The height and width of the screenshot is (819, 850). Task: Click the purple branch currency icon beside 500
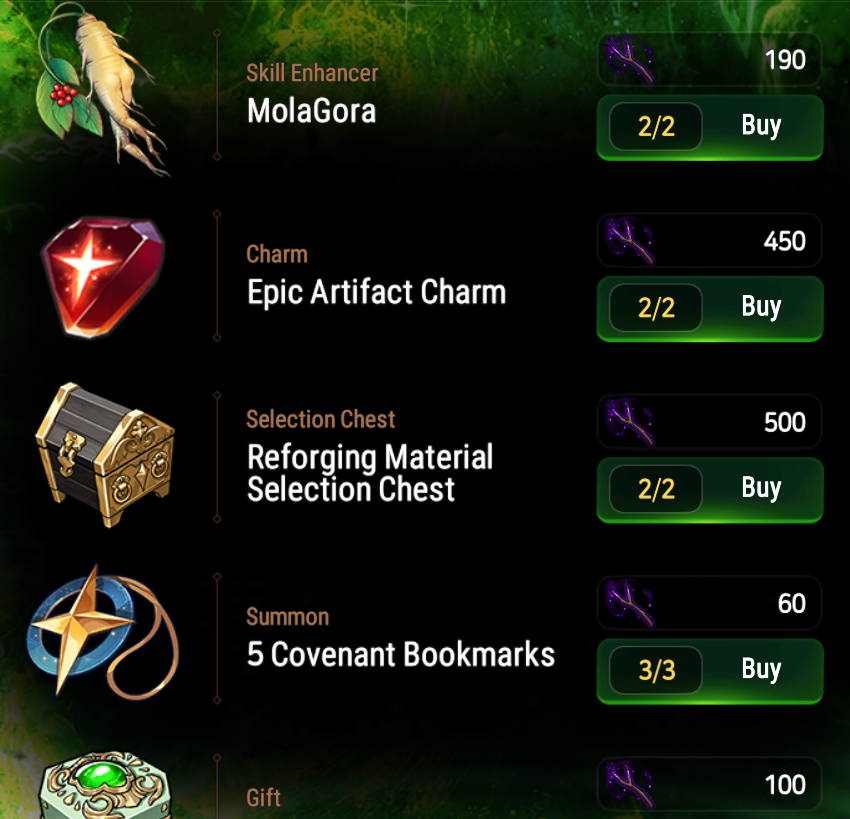point(629,422)
